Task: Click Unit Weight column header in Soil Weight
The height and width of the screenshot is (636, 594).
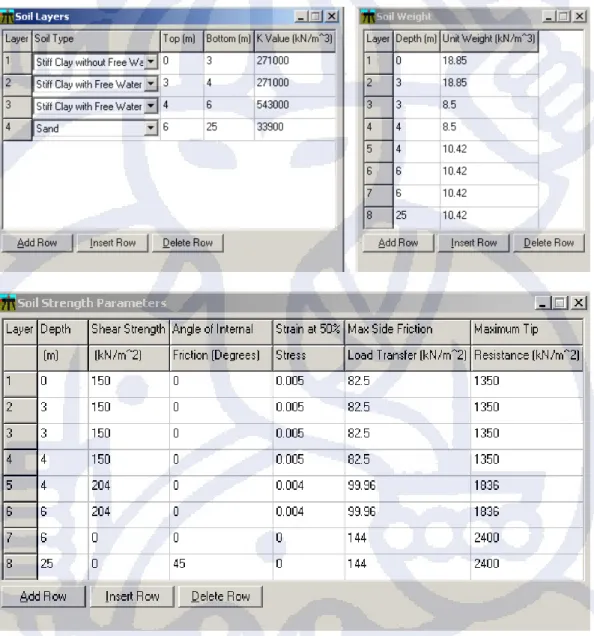Action: pos(489,40)
